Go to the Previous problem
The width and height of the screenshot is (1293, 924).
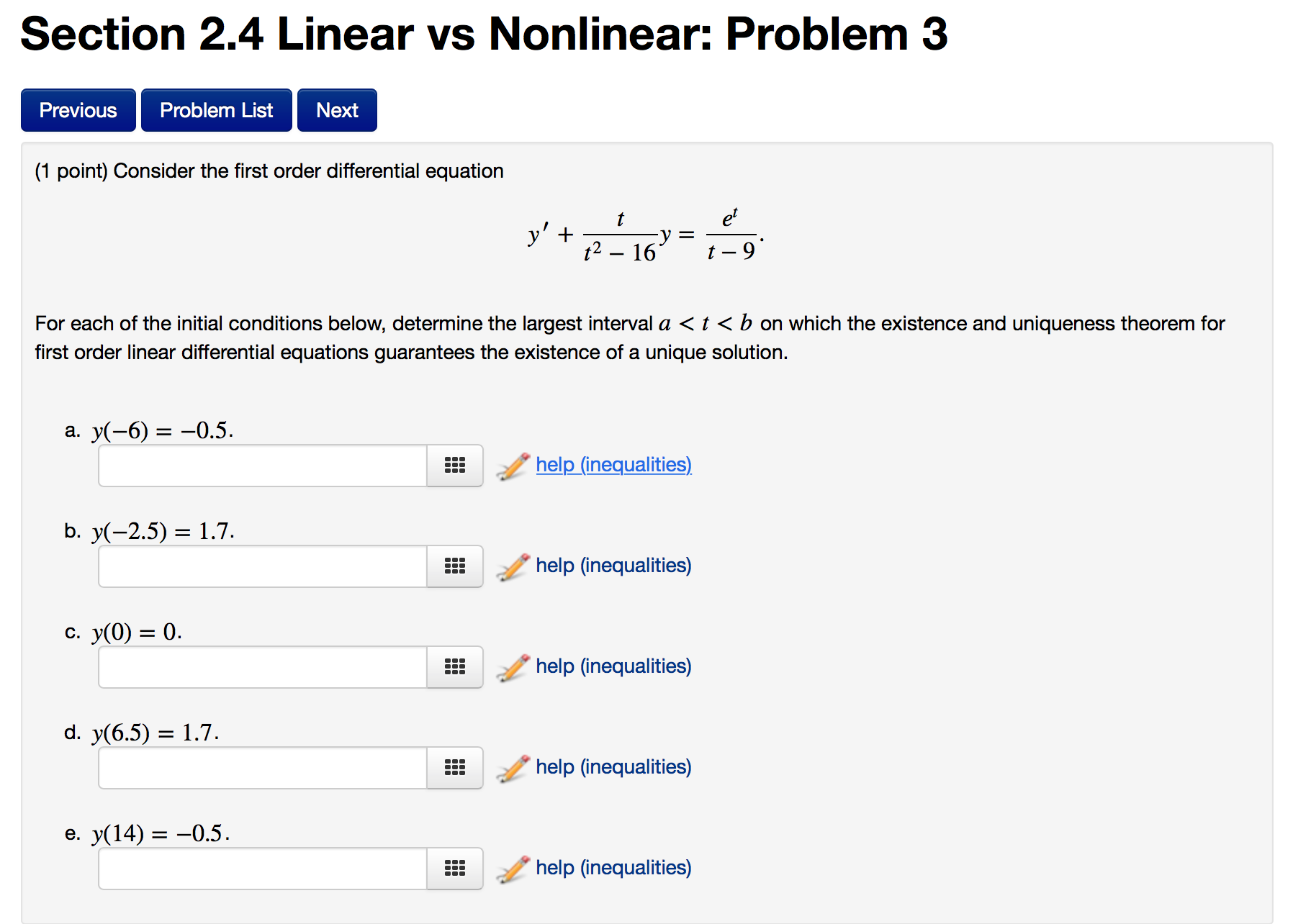[78, 110]
